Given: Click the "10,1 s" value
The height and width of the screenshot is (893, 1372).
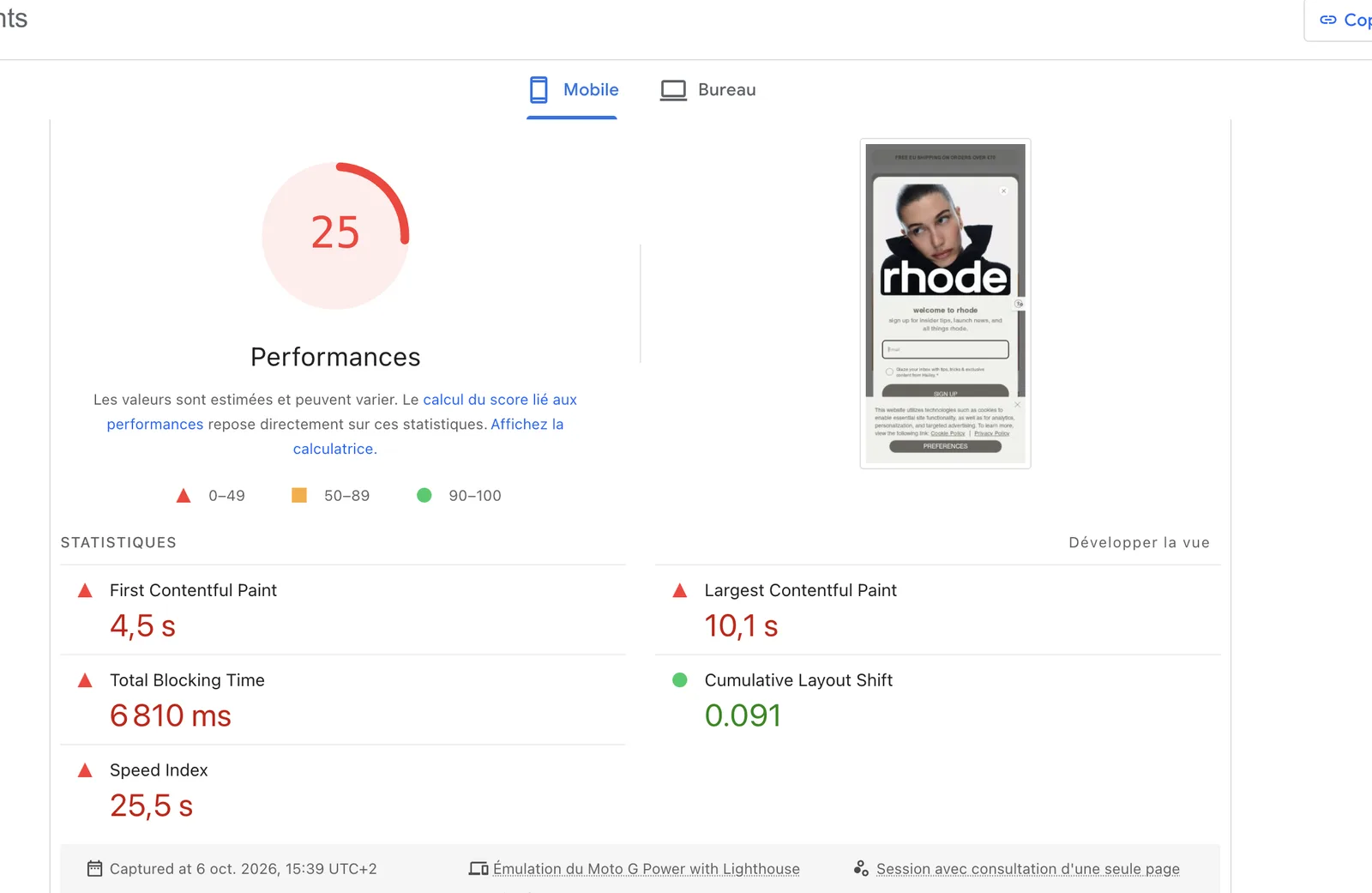Looking at the screenshot, I should click(x=742, y=626).
